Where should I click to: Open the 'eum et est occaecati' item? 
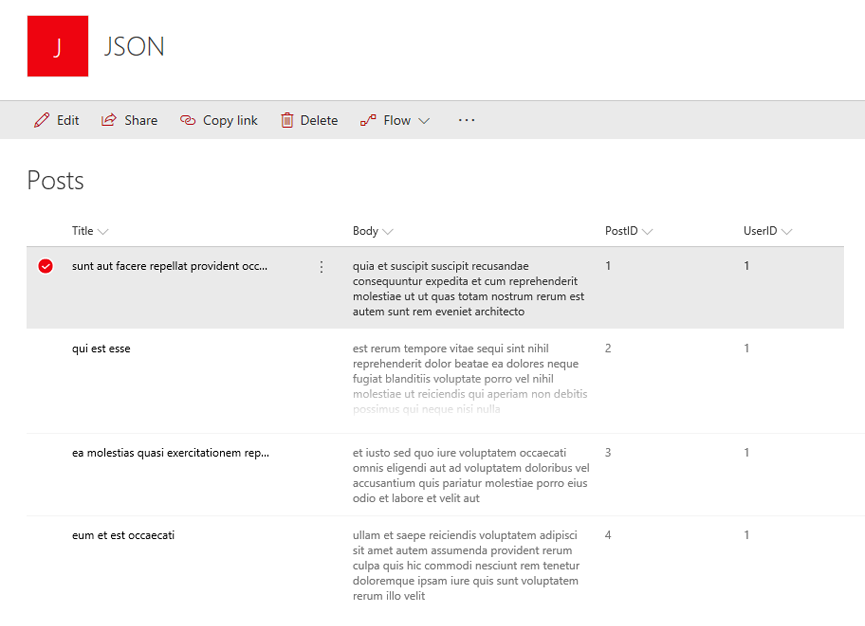[123, 536]
